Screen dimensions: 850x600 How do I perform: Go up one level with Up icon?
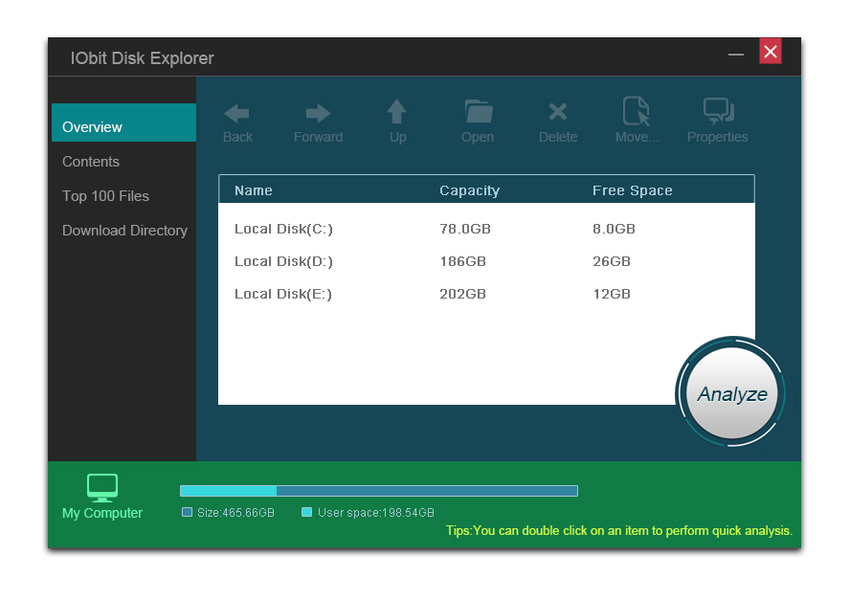pyautogui.click(x=397, y=112)
